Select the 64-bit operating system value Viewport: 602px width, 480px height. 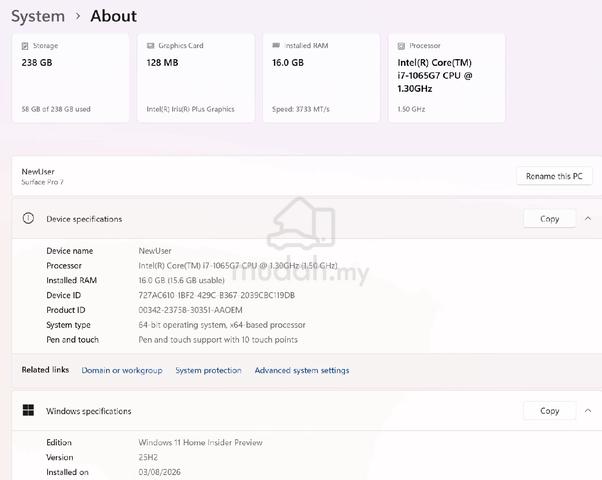pos(222,325)
